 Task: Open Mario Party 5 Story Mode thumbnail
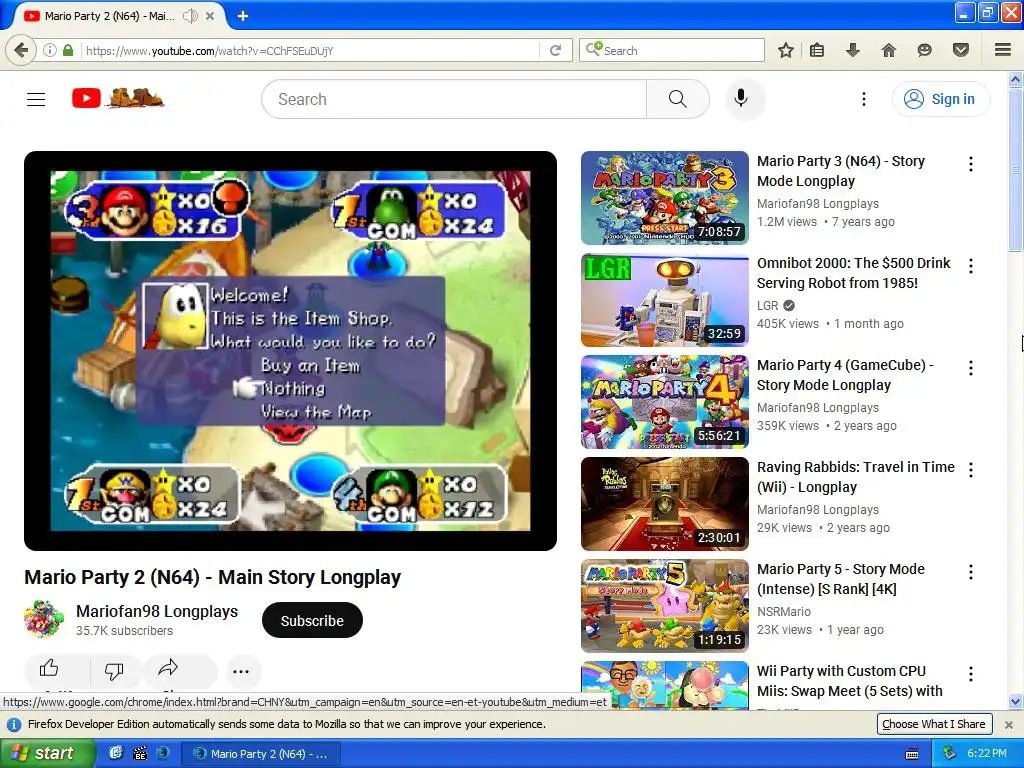(665, 606)
